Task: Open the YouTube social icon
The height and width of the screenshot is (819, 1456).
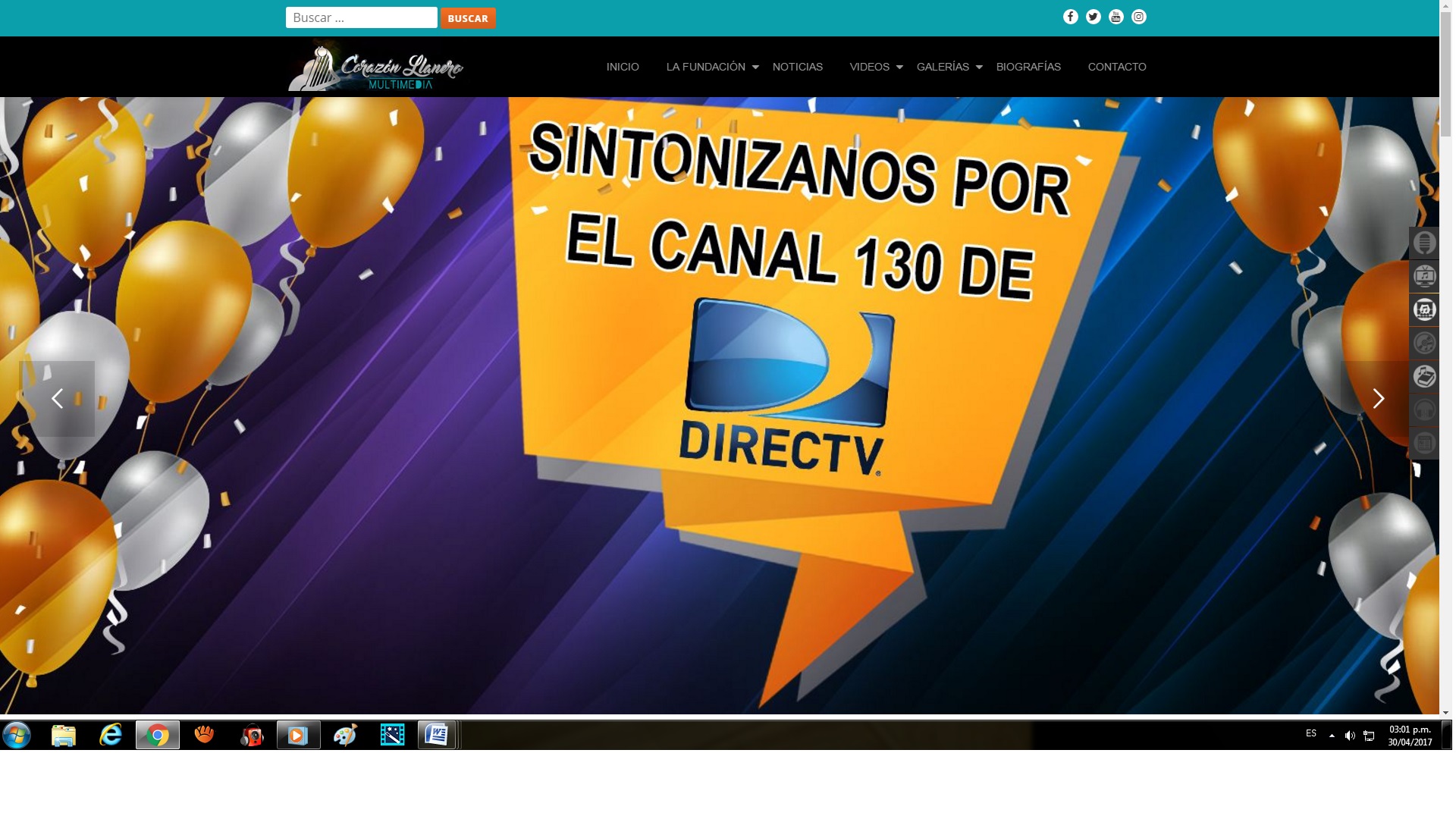Action: pos(1116,17)
